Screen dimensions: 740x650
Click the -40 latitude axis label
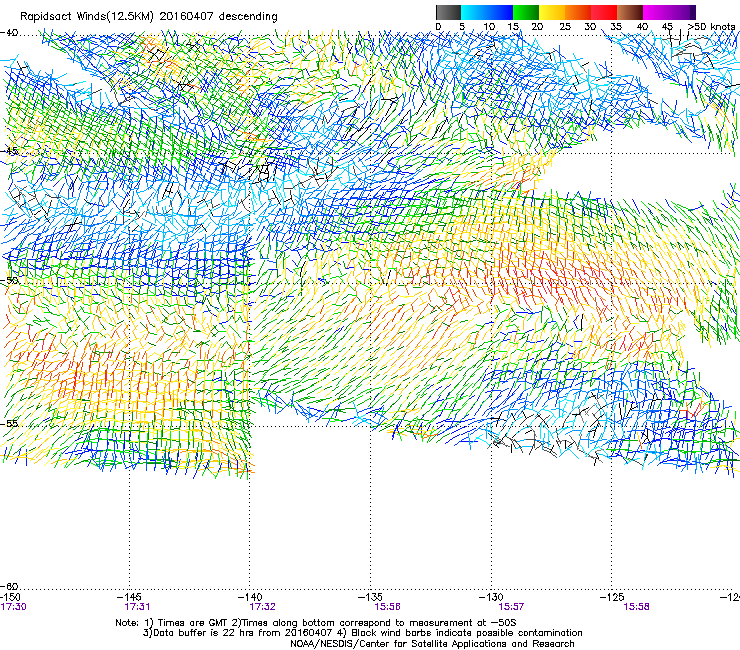pos(9,33)
